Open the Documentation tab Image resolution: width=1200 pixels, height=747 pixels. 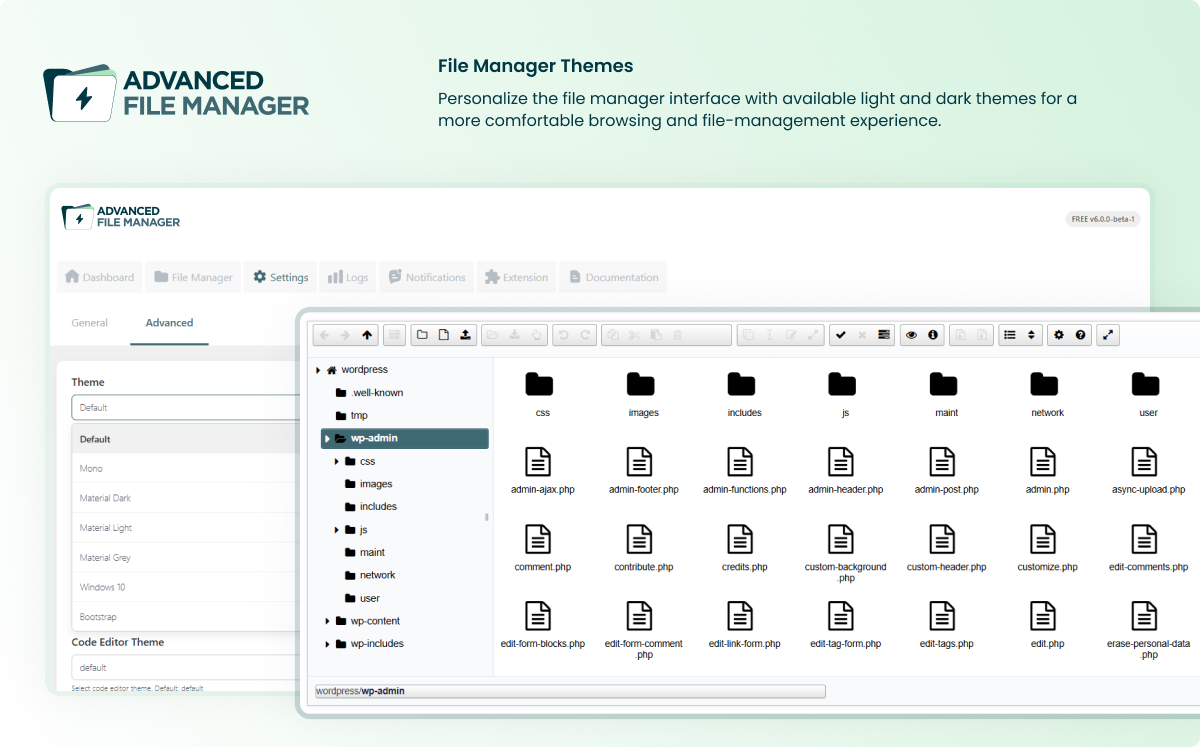click(613, 277)
